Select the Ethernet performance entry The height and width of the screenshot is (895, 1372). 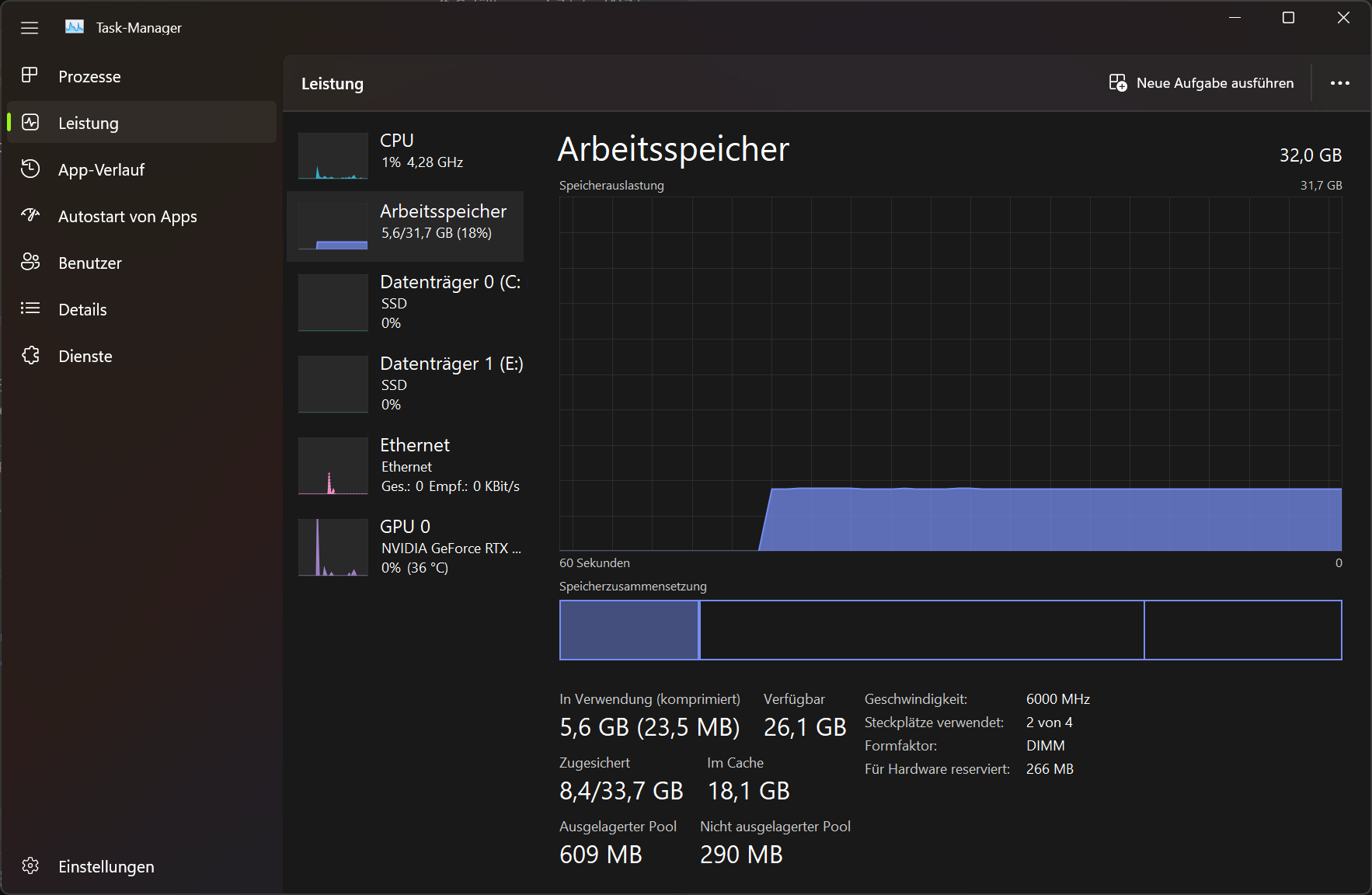[405, 466]
